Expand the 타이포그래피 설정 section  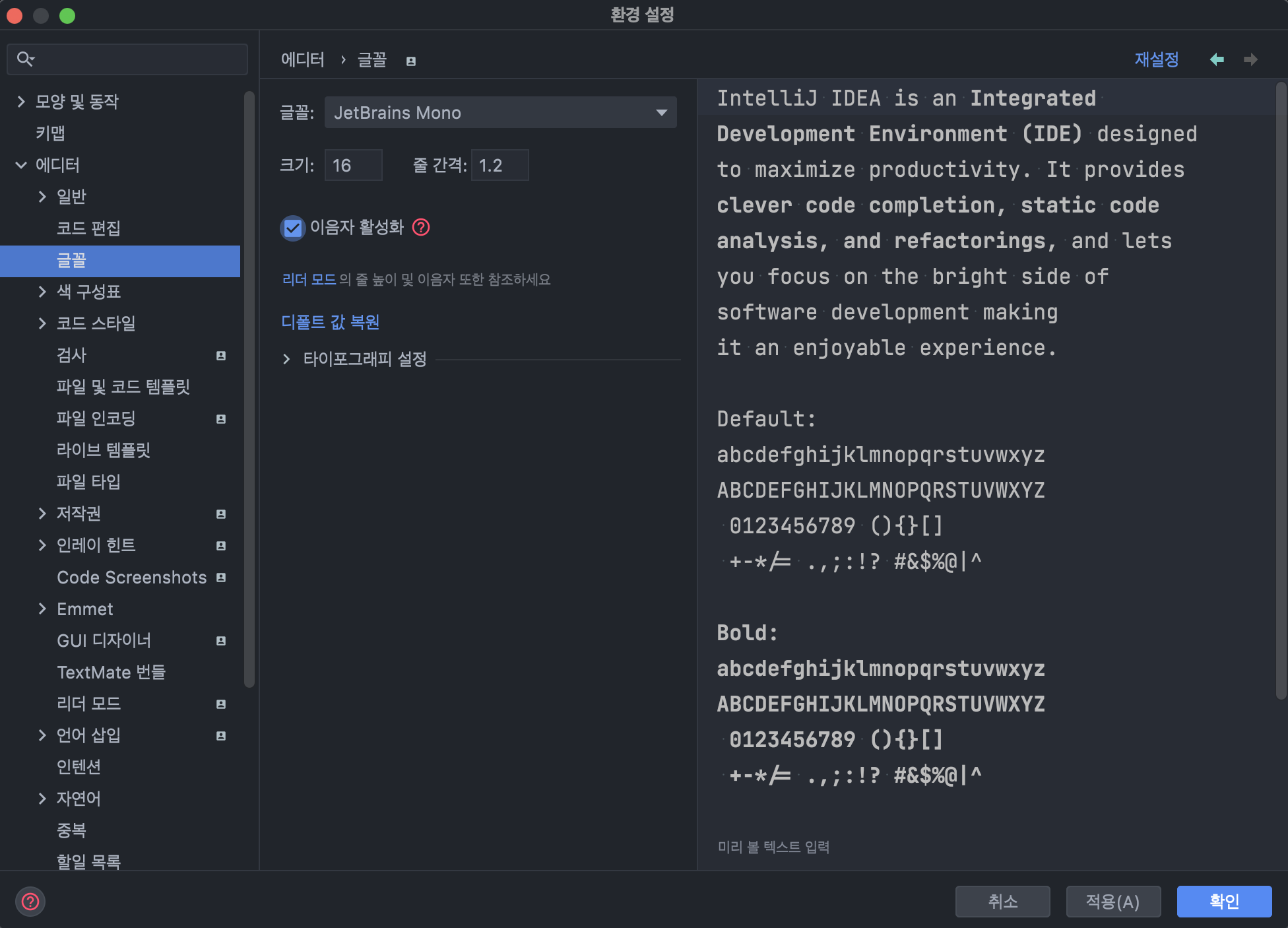click(x=286, y=359)
